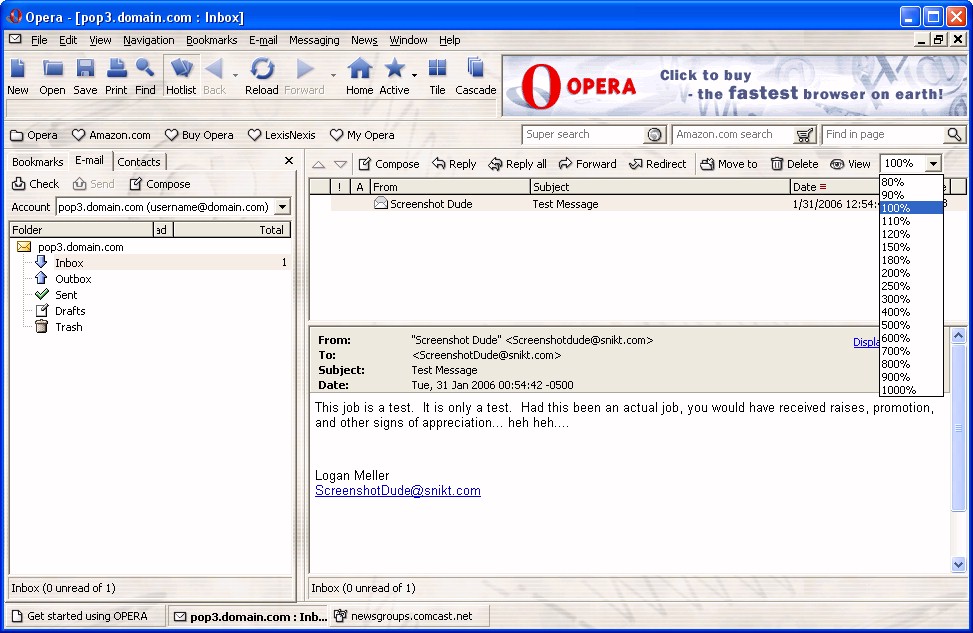Open the Buy Opera bookmark
Screen dimensions: 973x633
[x=199, y=135]
